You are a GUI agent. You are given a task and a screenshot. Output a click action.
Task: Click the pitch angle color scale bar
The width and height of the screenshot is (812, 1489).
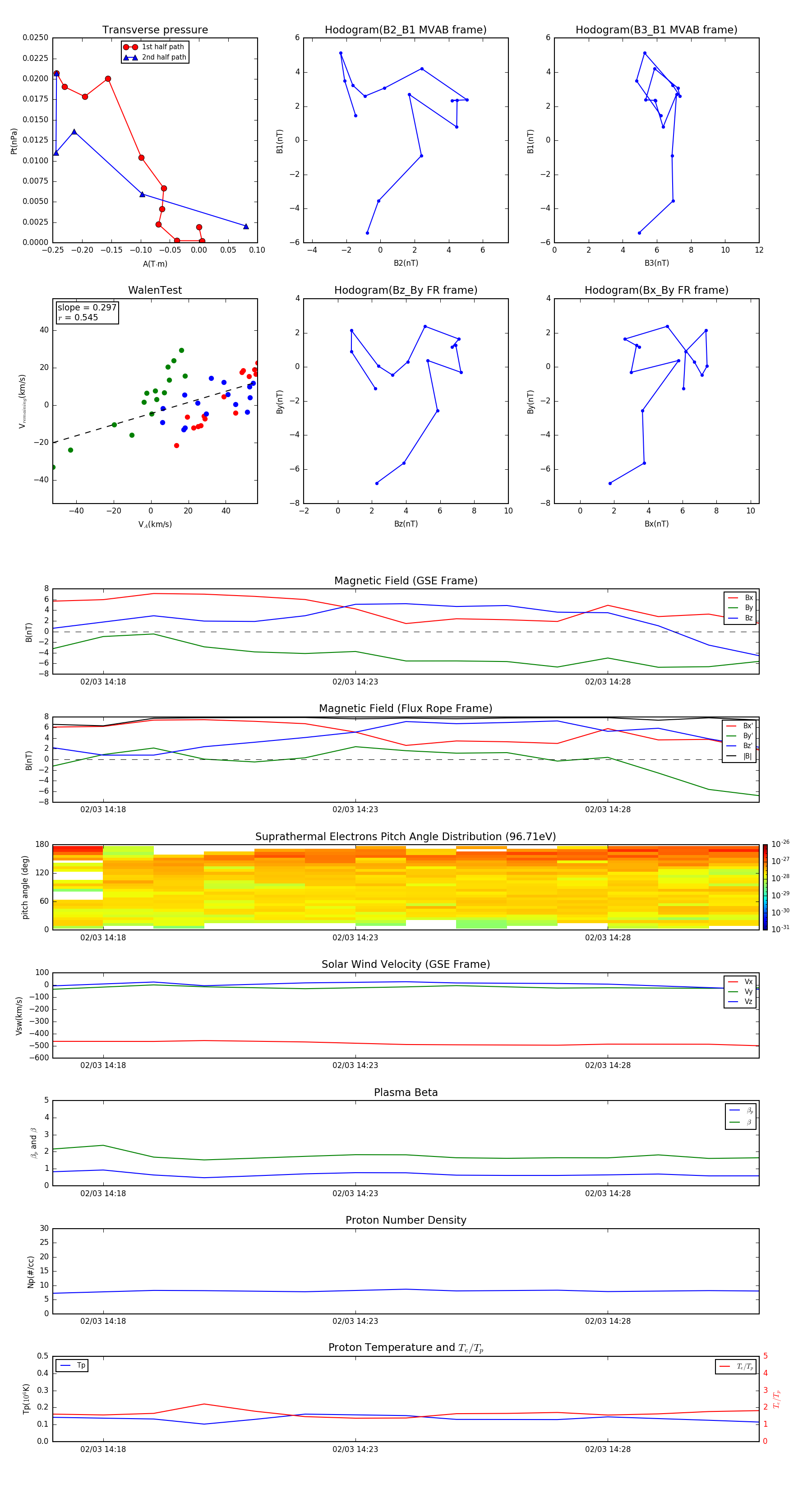point(765,887)
